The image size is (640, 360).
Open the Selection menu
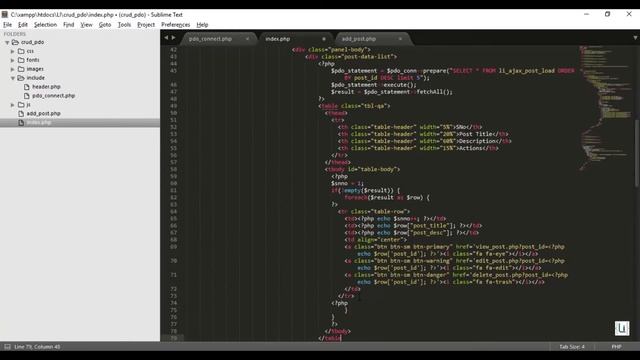[x=45, y=24]
